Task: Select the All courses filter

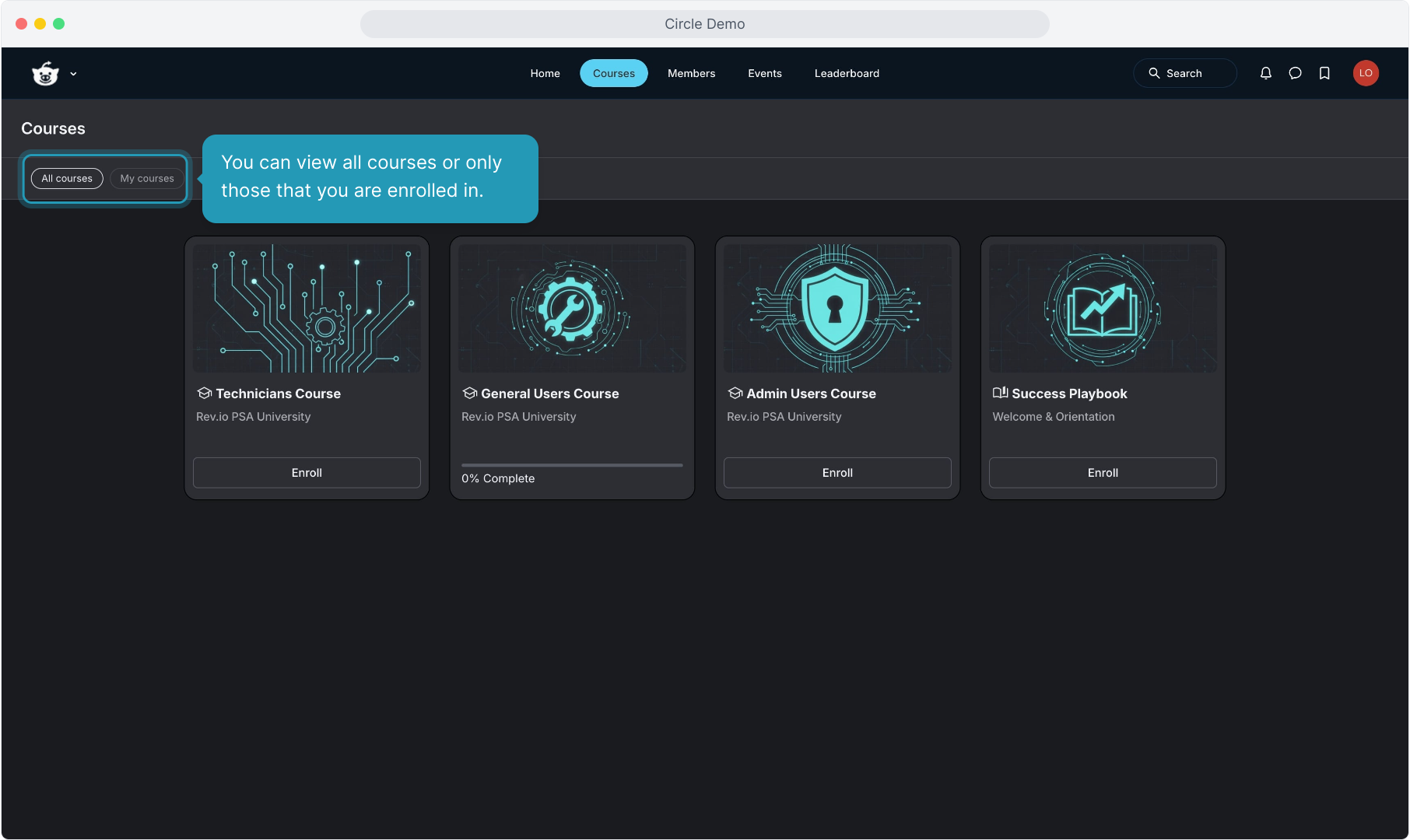Action: [67, 178]
